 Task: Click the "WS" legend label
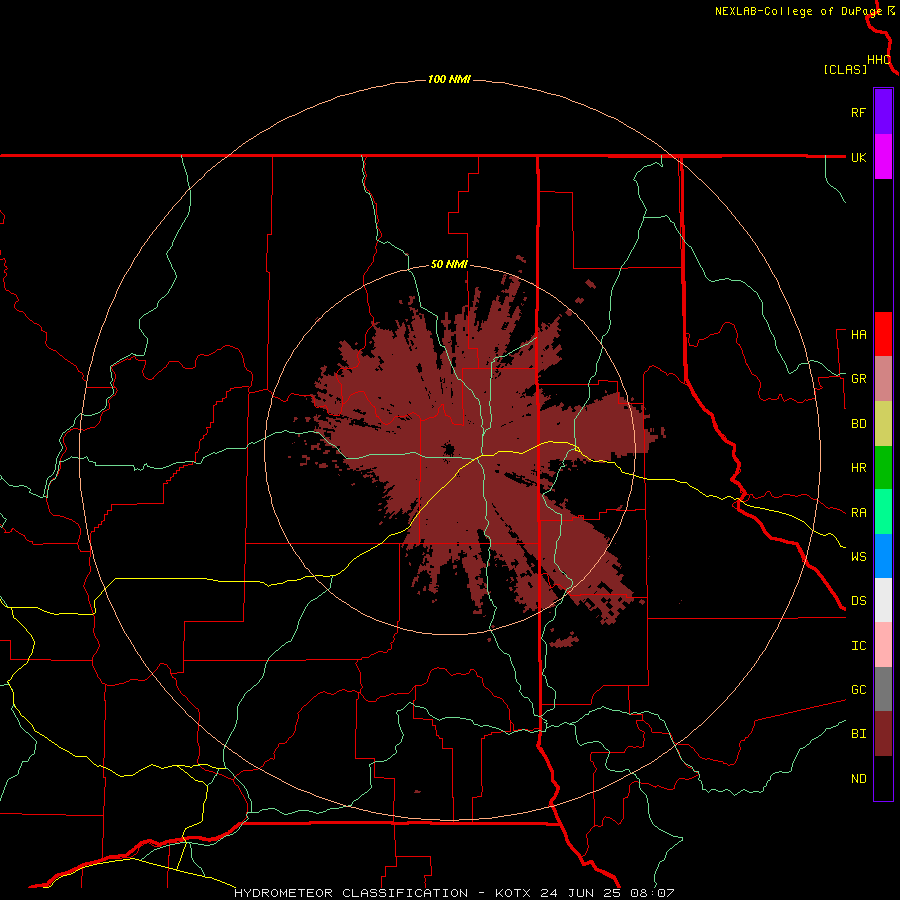(858, 557)
